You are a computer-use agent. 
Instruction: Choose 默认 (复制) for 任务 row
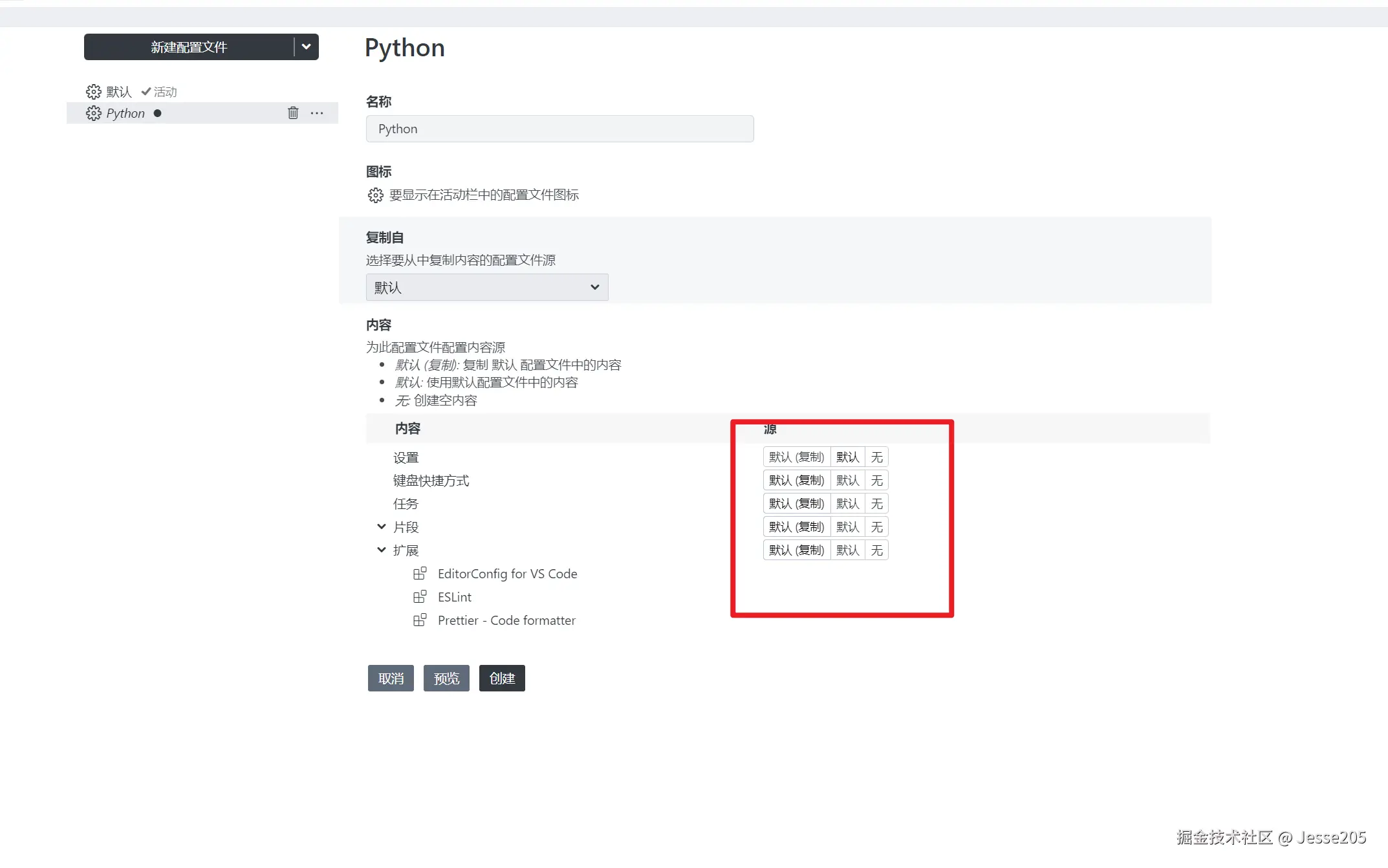[796, 504]
